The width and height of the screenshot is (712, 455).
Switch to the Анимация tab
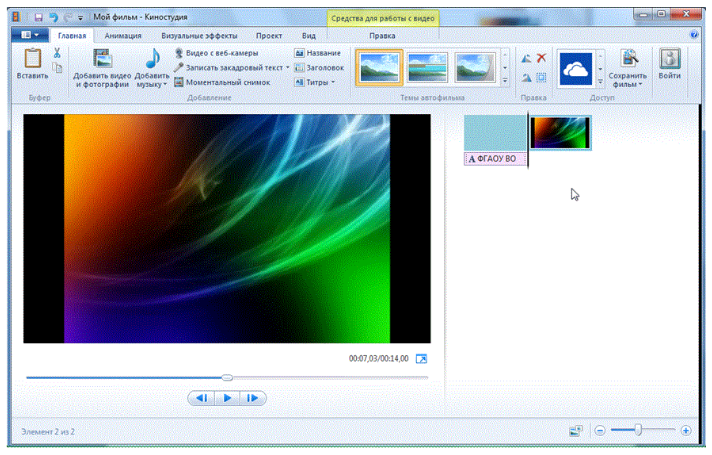click(x=123, y=35)
